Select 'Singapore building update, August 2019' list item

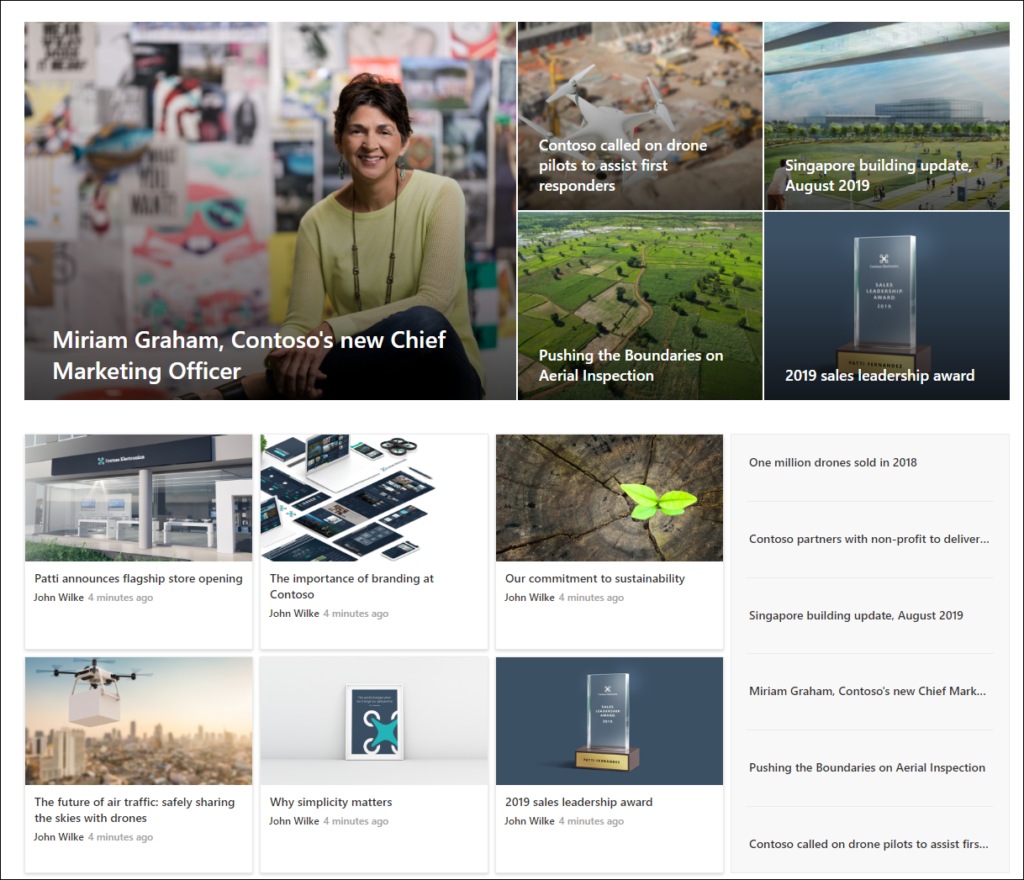pos(856,615)
